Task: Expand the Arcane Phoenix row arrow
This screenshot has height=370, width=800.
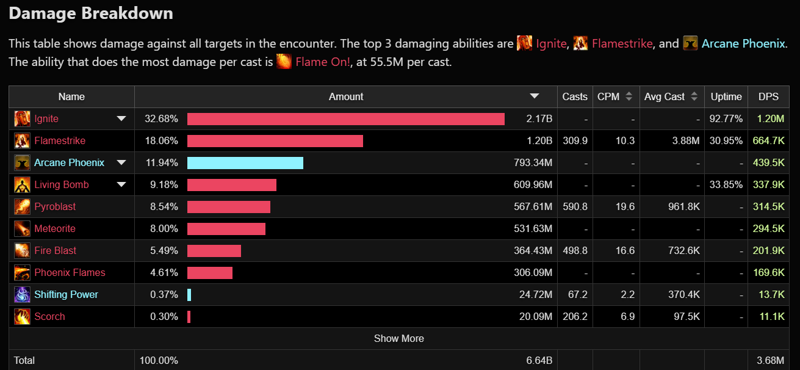Action: point(121,163)
